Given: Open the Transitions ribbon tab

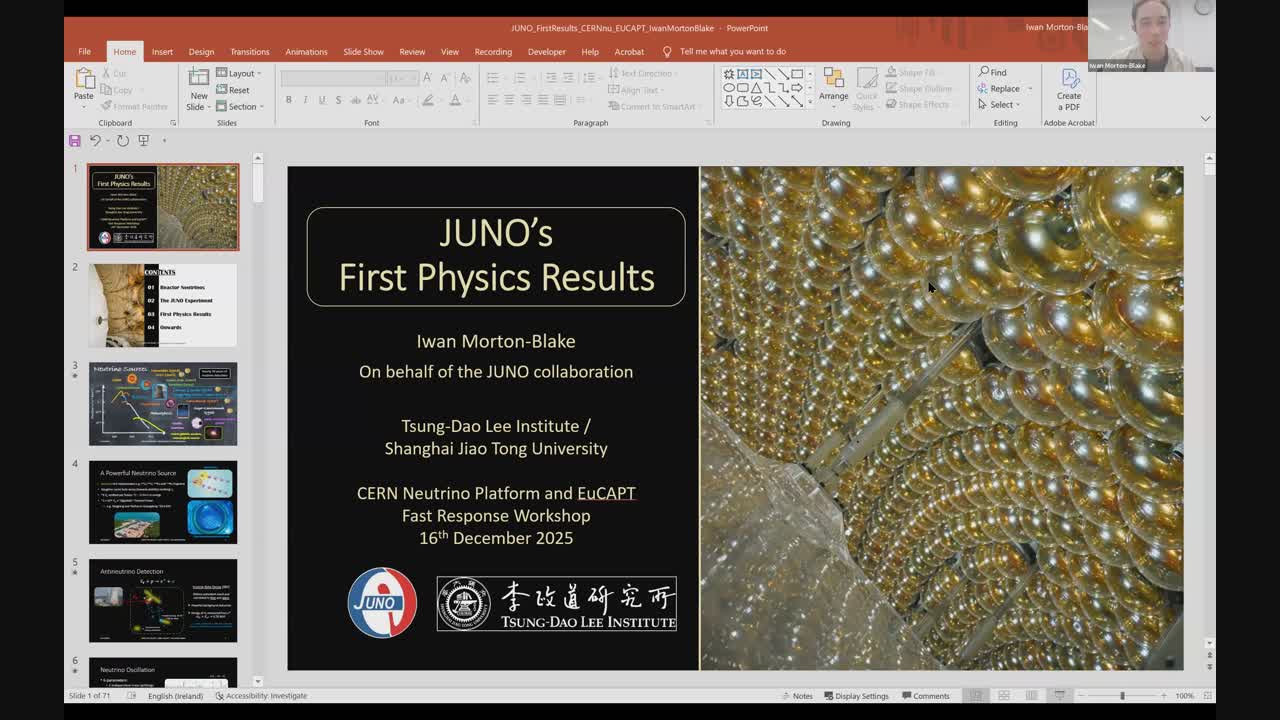Looking at the screenshot, I should [249, 52].
